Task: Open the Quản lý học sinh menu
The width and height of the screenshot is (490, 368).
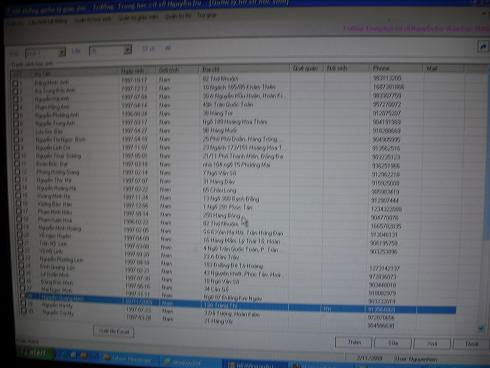Action: click(92, 19)
